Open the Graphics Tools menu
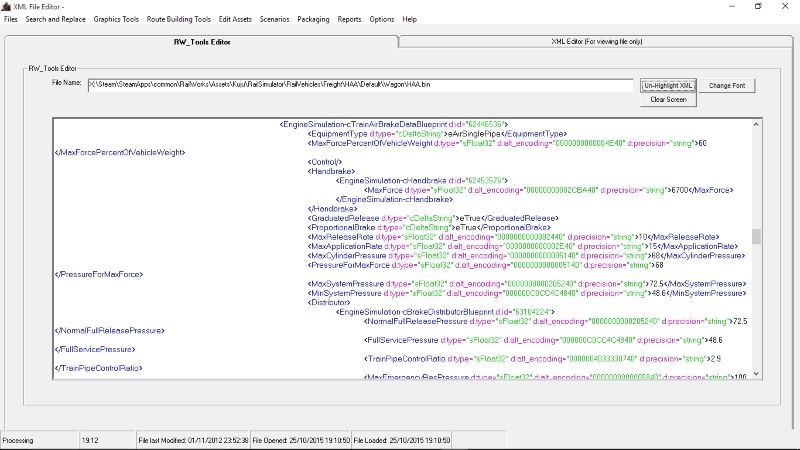The height and width of the screenshot is (450, 800). pyautogui.click(x=118, y=19)
